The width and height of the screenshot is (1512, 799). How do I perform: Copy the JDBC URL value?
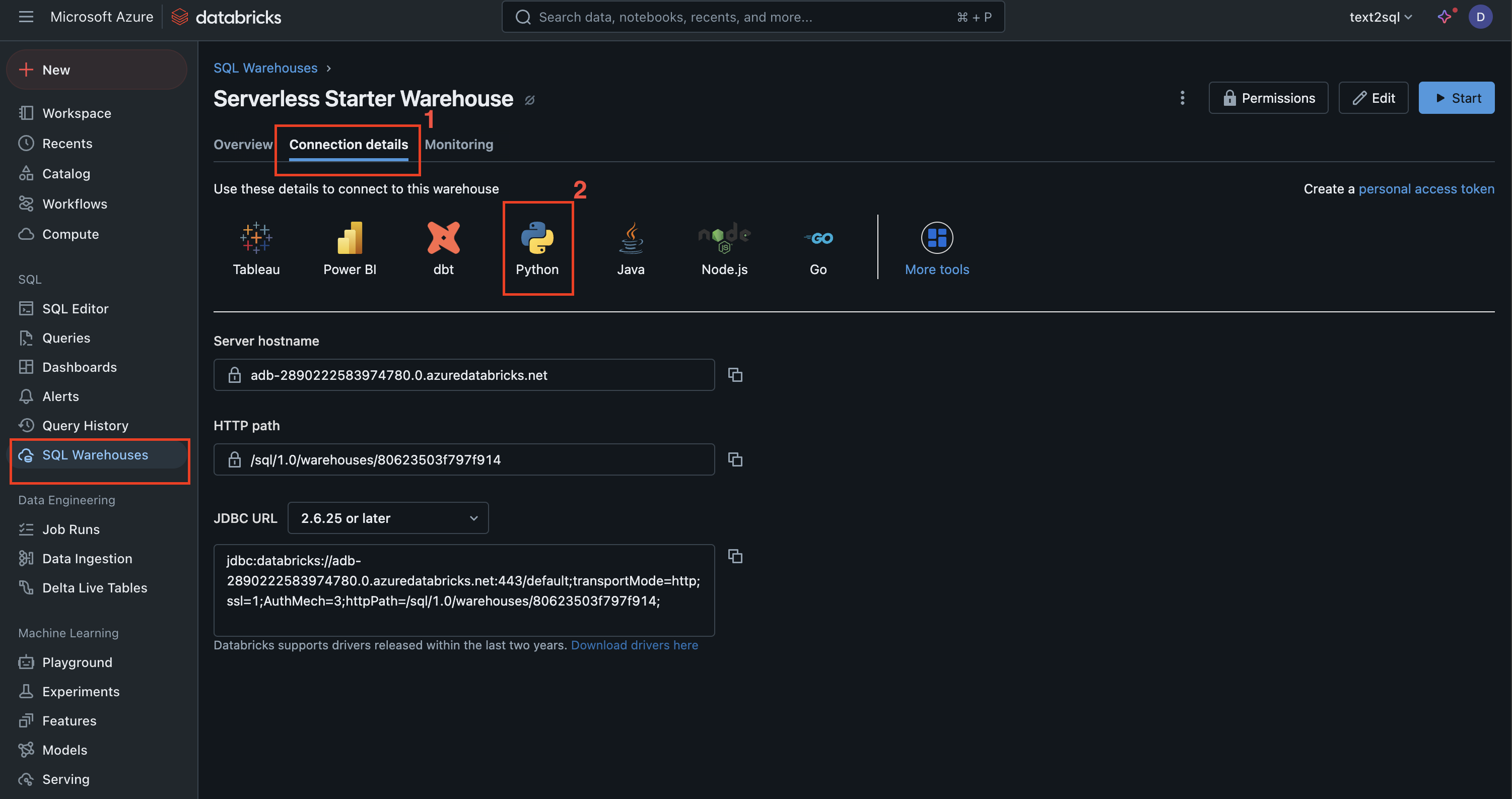[x=735, y=556]
